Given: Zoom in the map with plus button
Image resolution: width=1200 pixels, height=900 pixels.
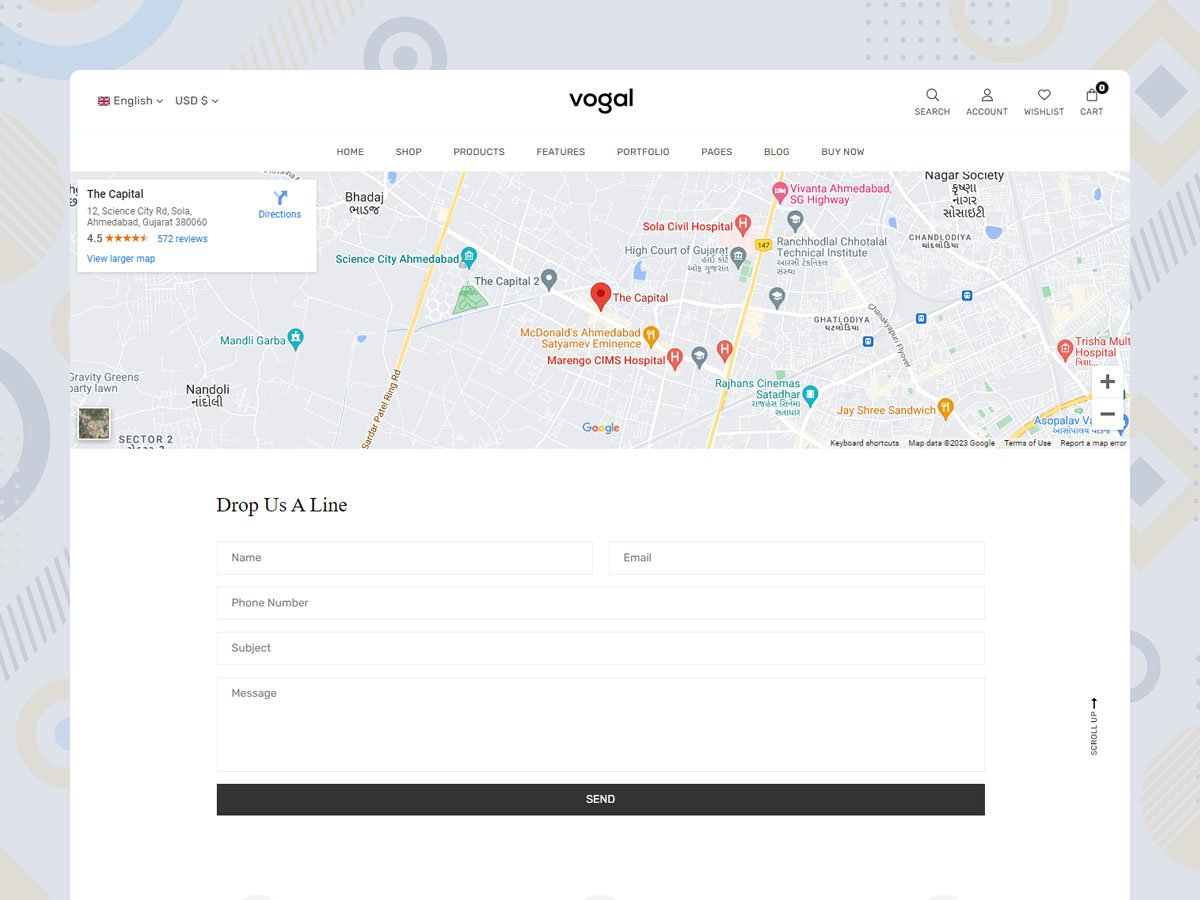Looking at the screenshot, I should point(1107,382).
